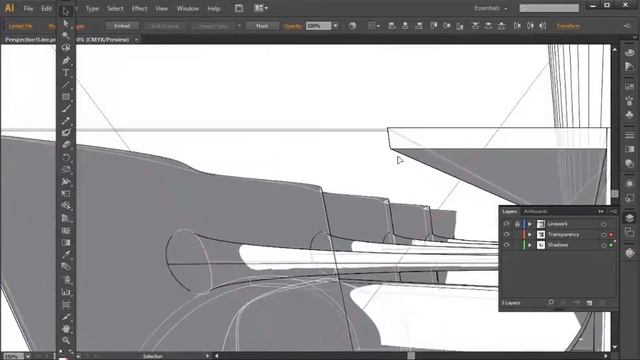Select the Blend tool
Screen dimensions: 640x360
(66, 267)
